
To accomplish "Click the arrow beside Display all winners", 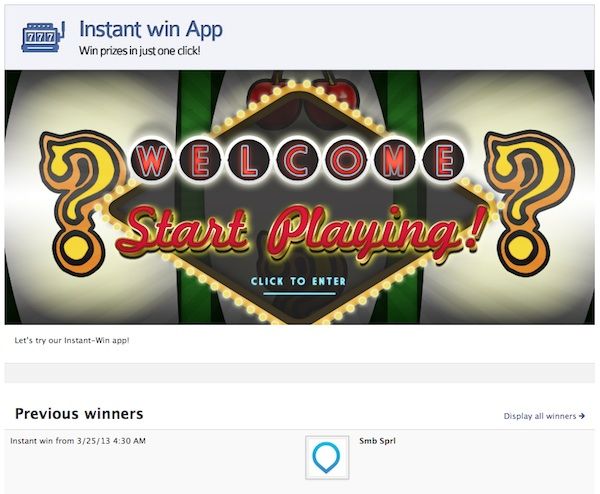I will (582, 416).
